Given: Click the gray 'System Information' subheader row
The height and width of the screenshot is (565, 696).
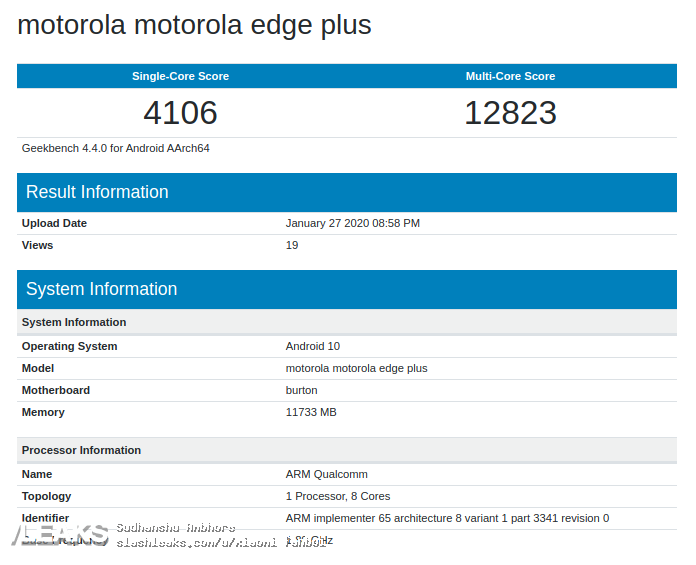Looking at the screenshot, I should 347,322.
